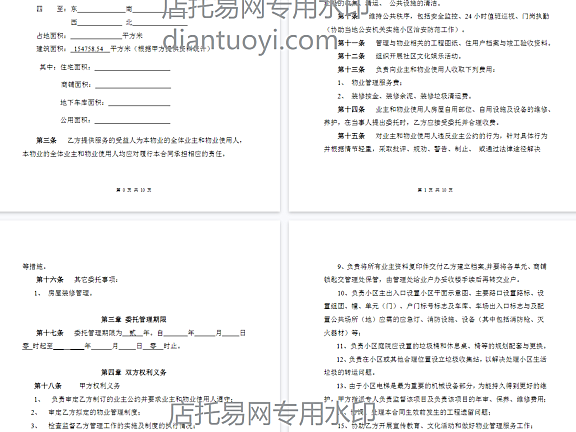Viewport: 576px width, 432px height.
Task: Click the 第十四条 clause heading
Action: click(x=351, y=109)
